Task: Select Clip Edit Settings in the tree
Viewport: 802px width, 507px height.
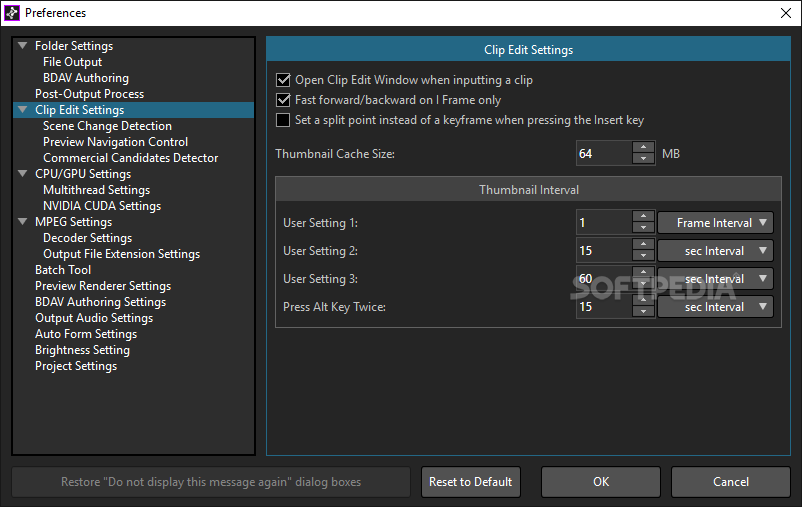Action: coord(79,109)
